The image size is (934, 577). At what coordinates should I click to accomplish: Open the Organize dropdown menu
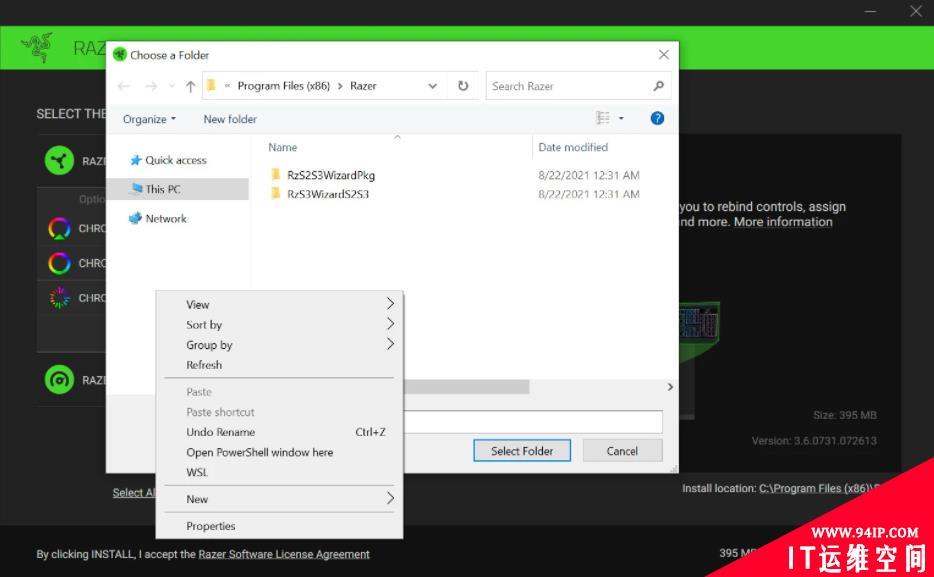tap(150, 119)
